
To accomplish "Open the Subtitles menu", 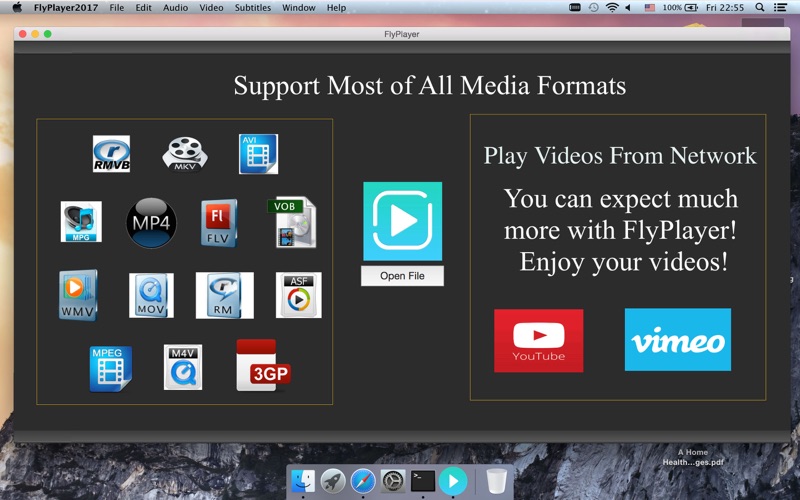I will coord(253,8).
